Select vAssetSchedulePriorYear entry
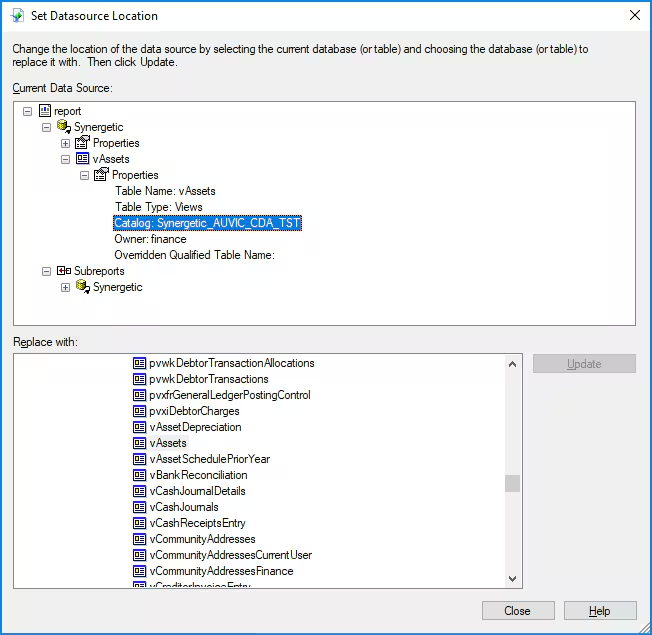The image size is (652, 635). point(210,459)
